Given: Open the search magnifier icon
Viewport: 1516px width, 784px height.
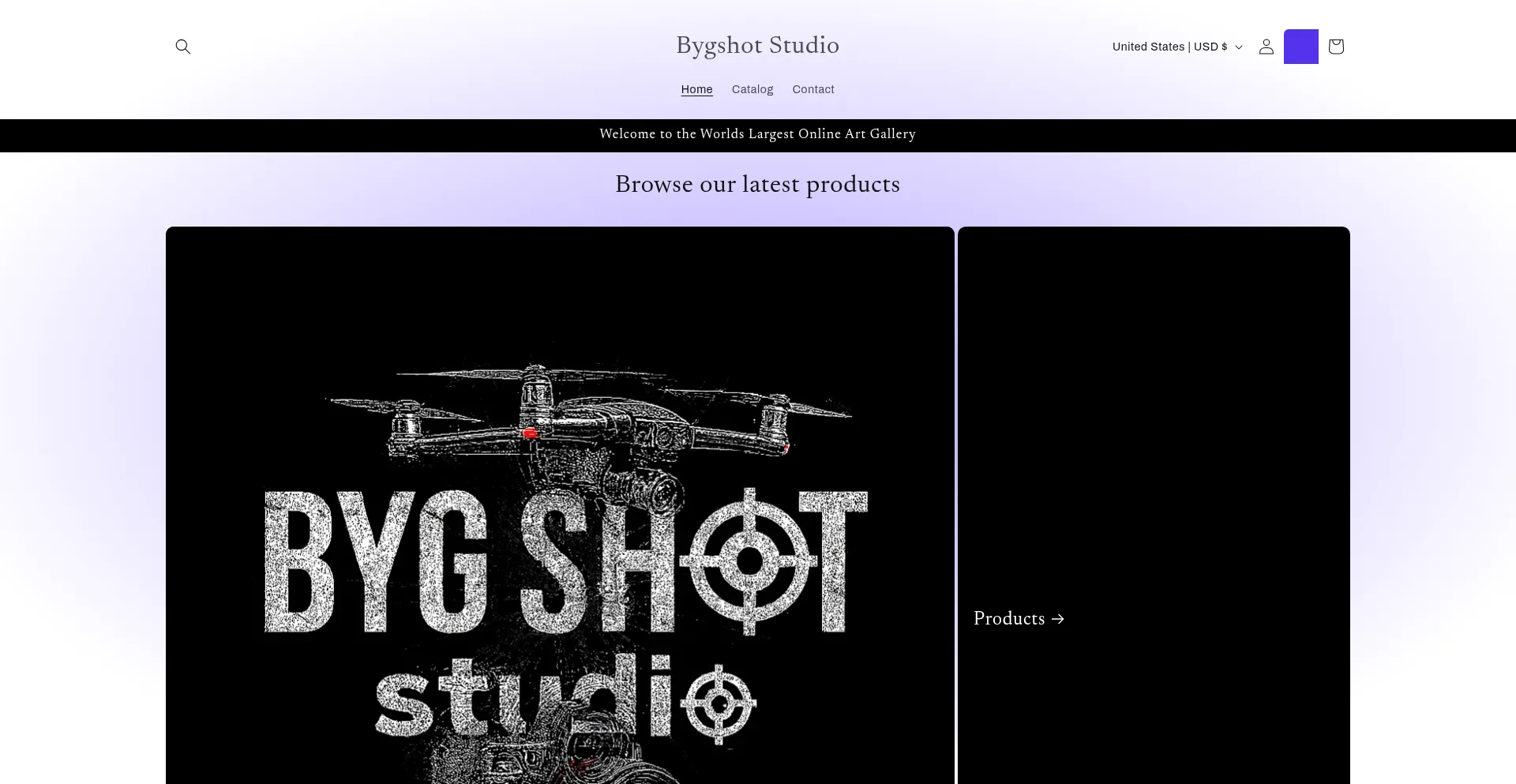Looking at the screenshot, I should coord(183,47).
